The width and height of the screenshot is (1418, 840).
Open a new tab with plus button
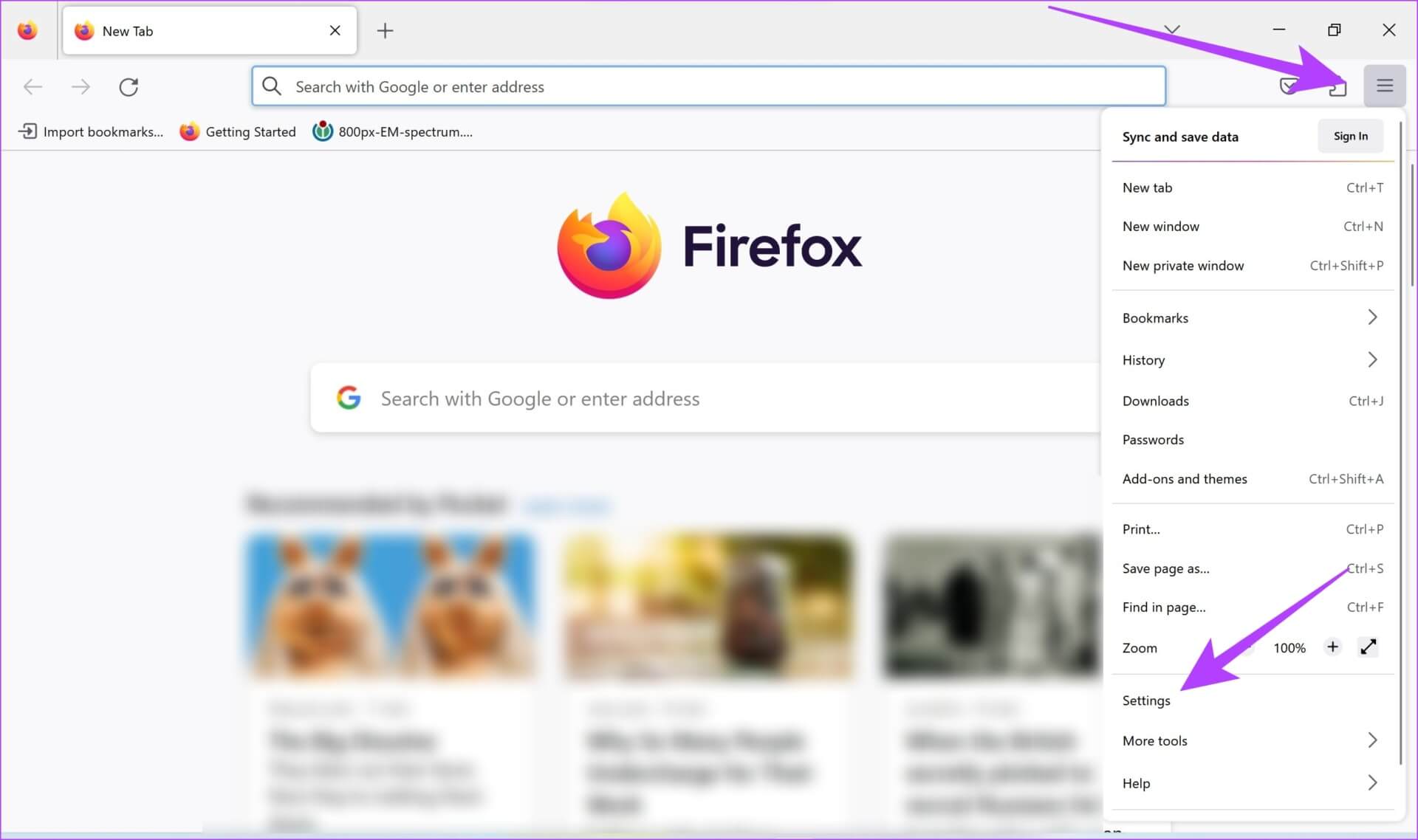[385, 30]
